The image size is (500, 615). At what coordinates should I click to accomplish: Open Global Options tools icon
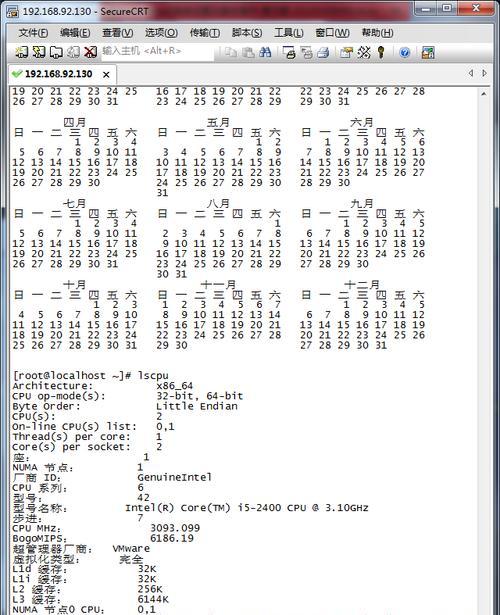[x=364, y=52]
